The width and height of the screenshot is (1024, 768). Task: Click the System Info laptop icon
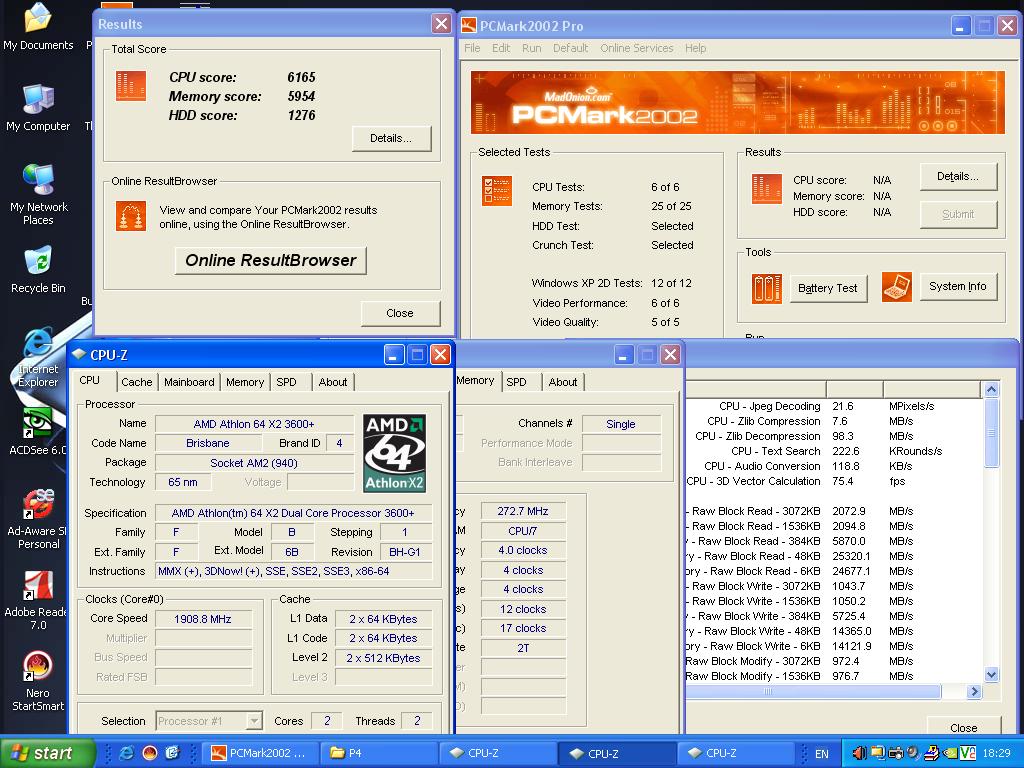pyautogui.click(x=897, y=287)
